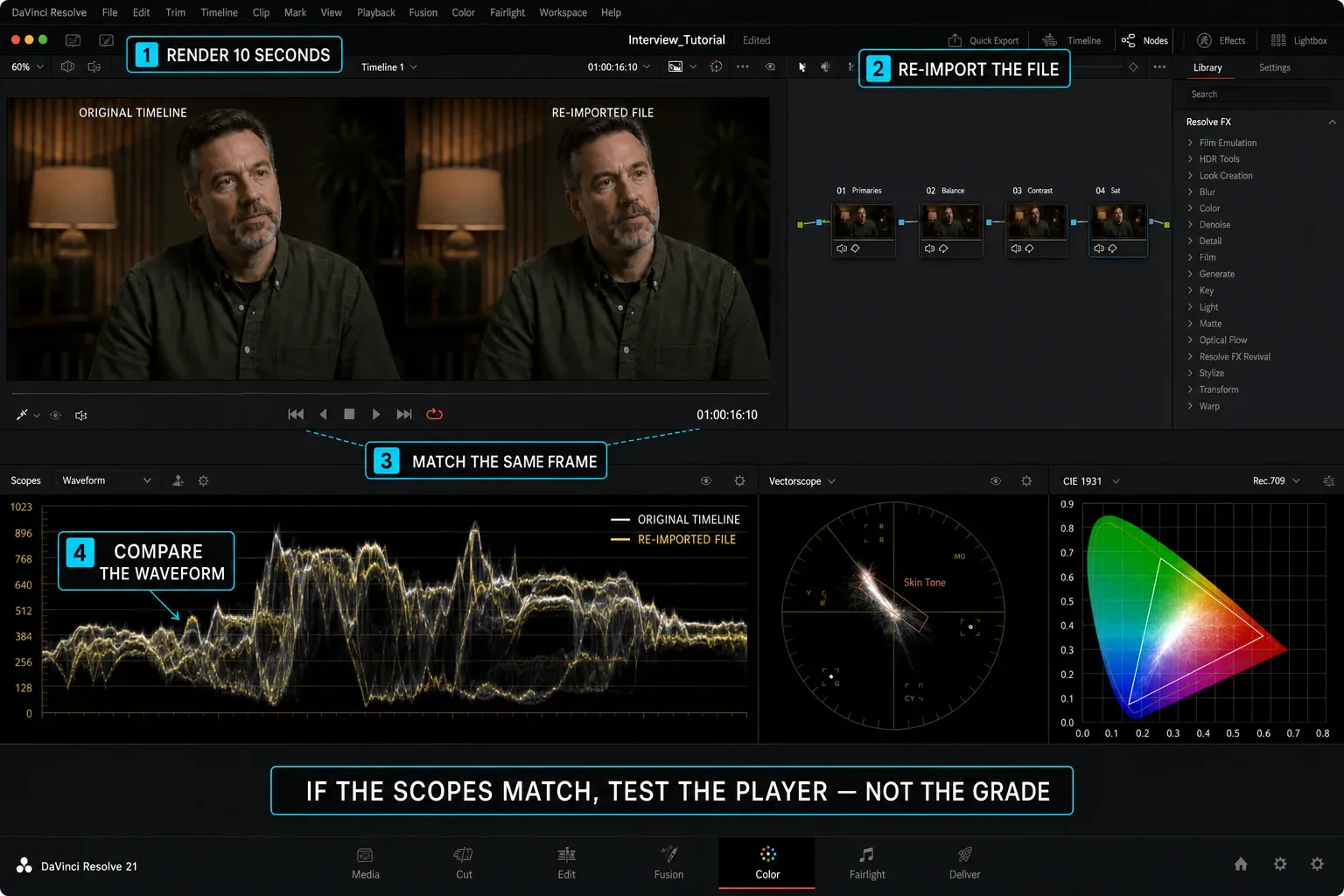The width and height of the screenshot is (1344, 896).
Task: Show the Nodes graph panel
Action: pyautogui.click(x=1144, y=40)
